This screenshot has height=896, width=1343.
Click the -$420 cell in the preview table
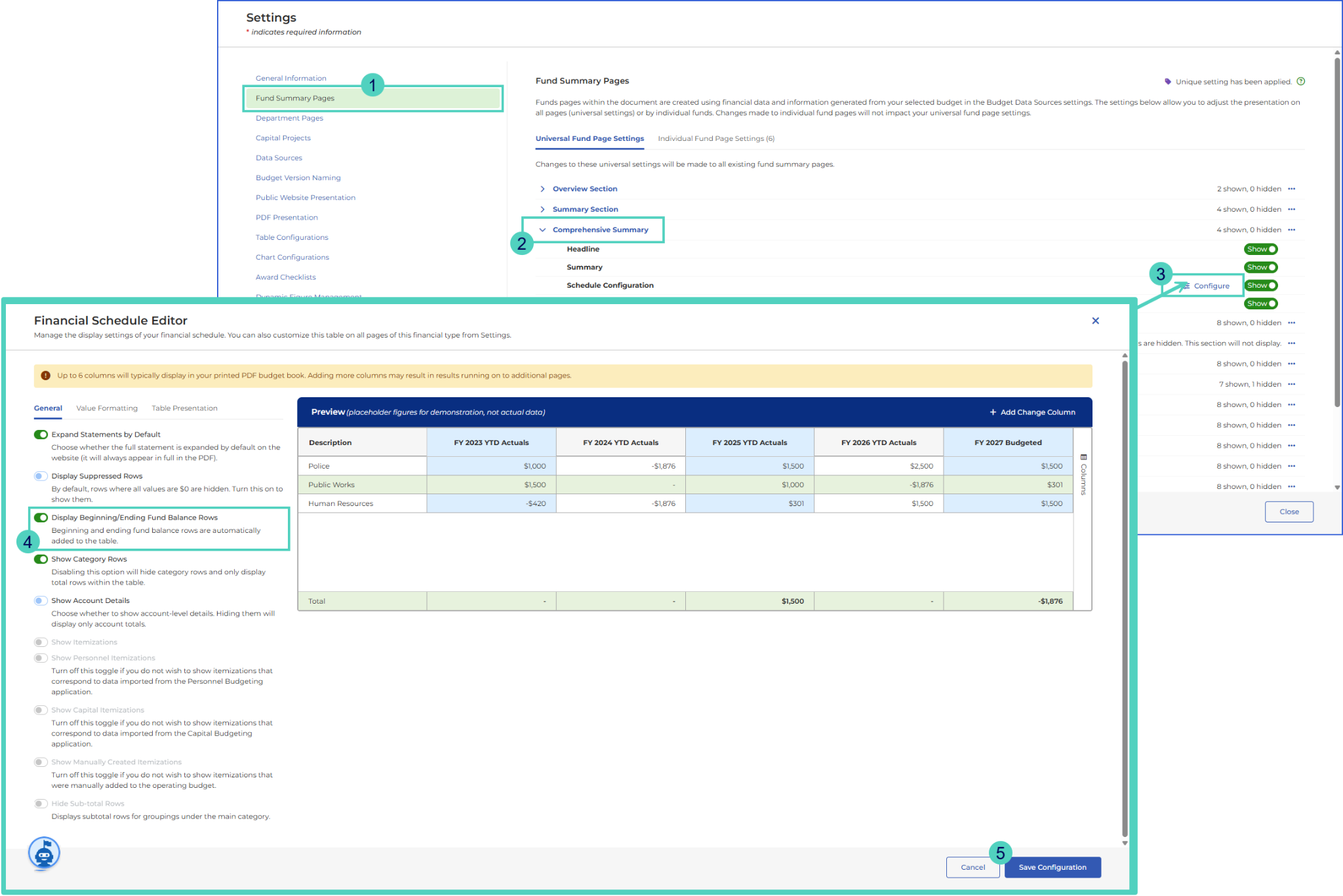click(491, 503)
